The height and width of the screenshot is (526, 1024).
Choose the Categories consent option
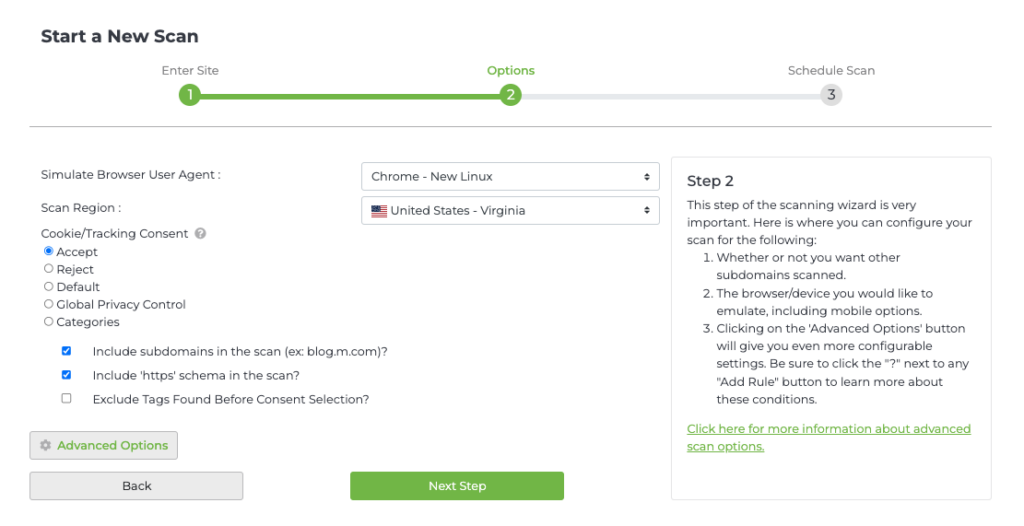point(49,322)
